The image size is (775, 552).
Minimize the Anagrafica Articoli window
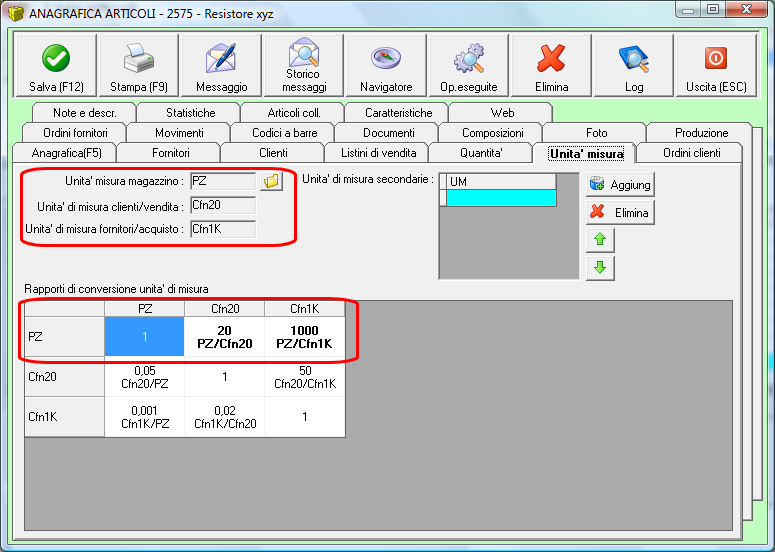click(689, 9)
